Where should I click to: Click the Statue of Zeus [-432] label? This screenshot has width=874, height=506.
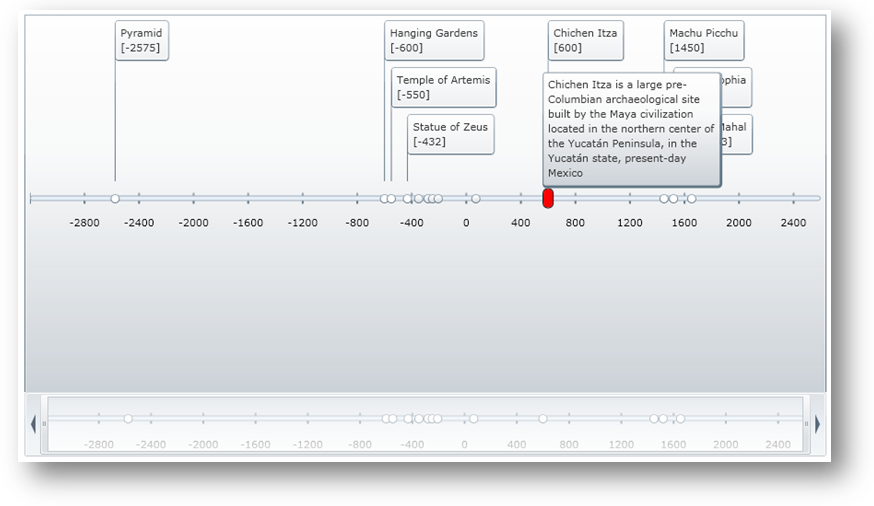click(x=450, y=135)
